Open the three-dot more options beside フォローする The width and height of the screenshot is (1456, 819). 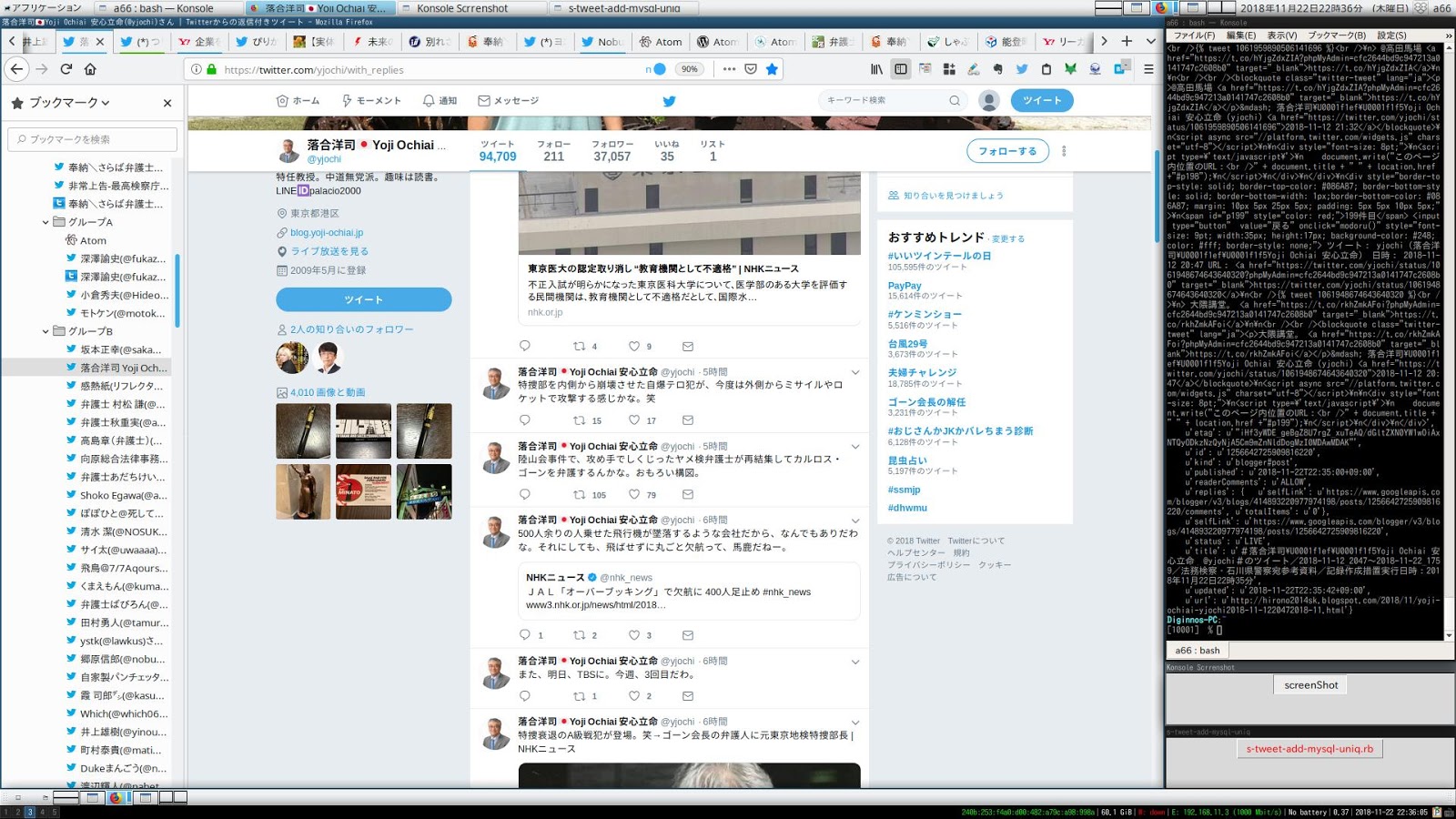[x=1064, y=151]
